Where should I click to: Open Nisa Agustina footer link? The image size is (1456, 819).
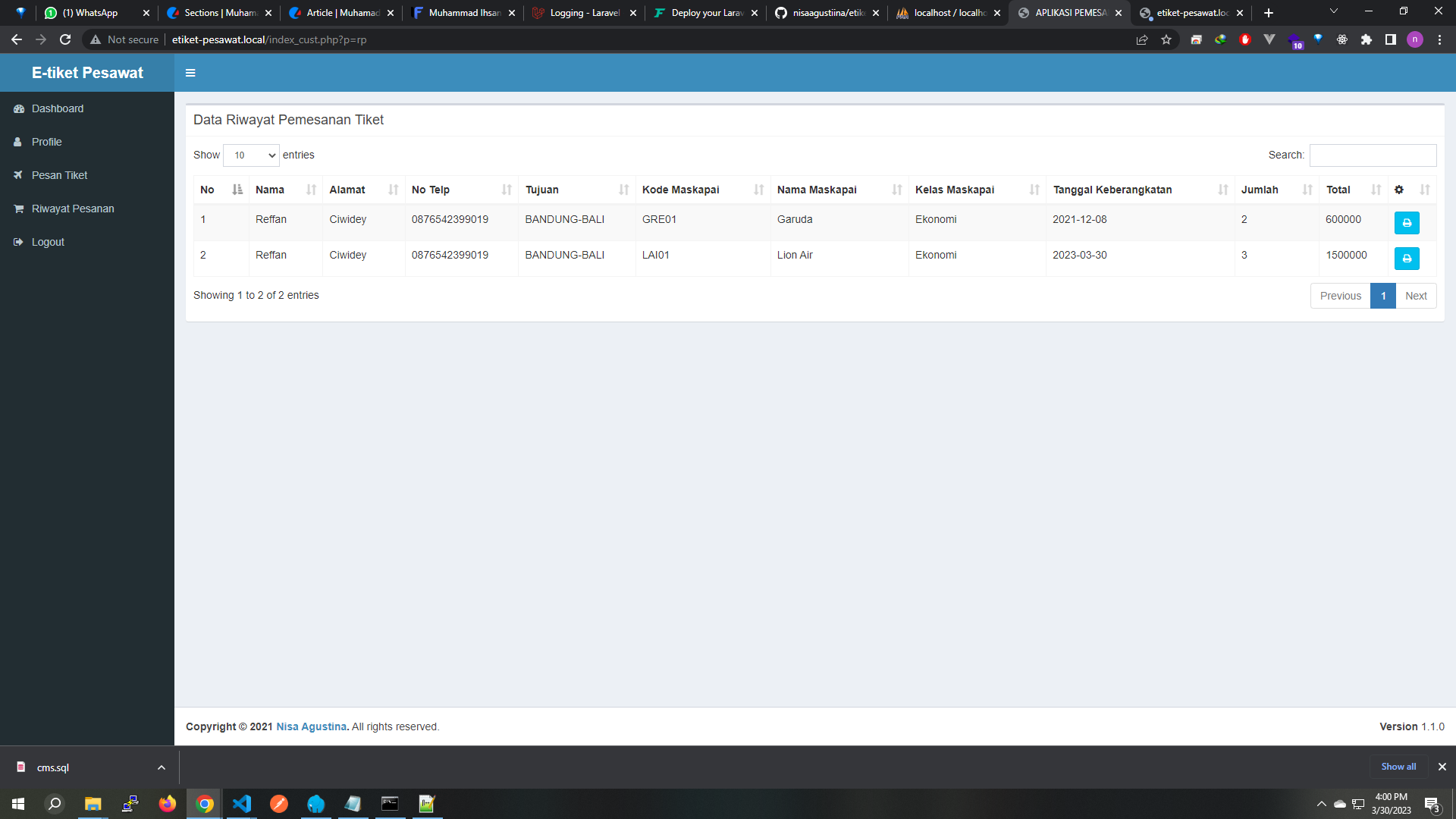click(311, 726)
